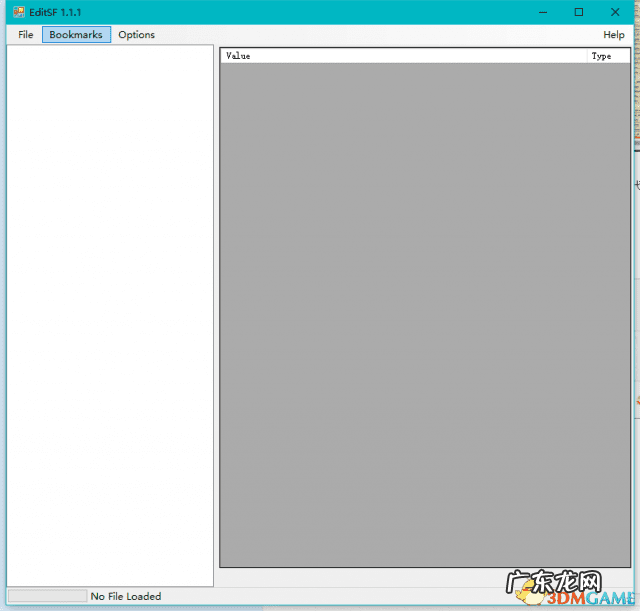This screenshot has height=611, width=640.
Task: Open the Options menu
Action: coord(136,35)
